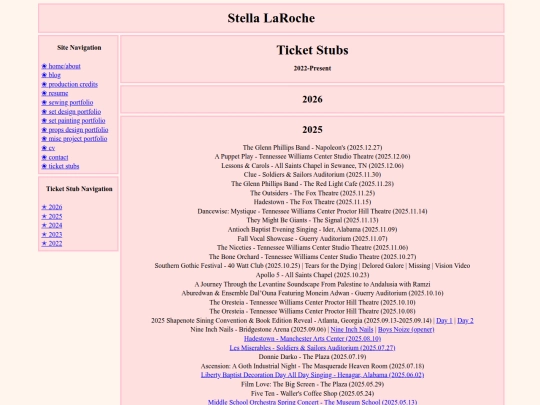
Task: Select Clue - Soldiers & Sailors Auditorium entry
Action: (x=312, y=175)
